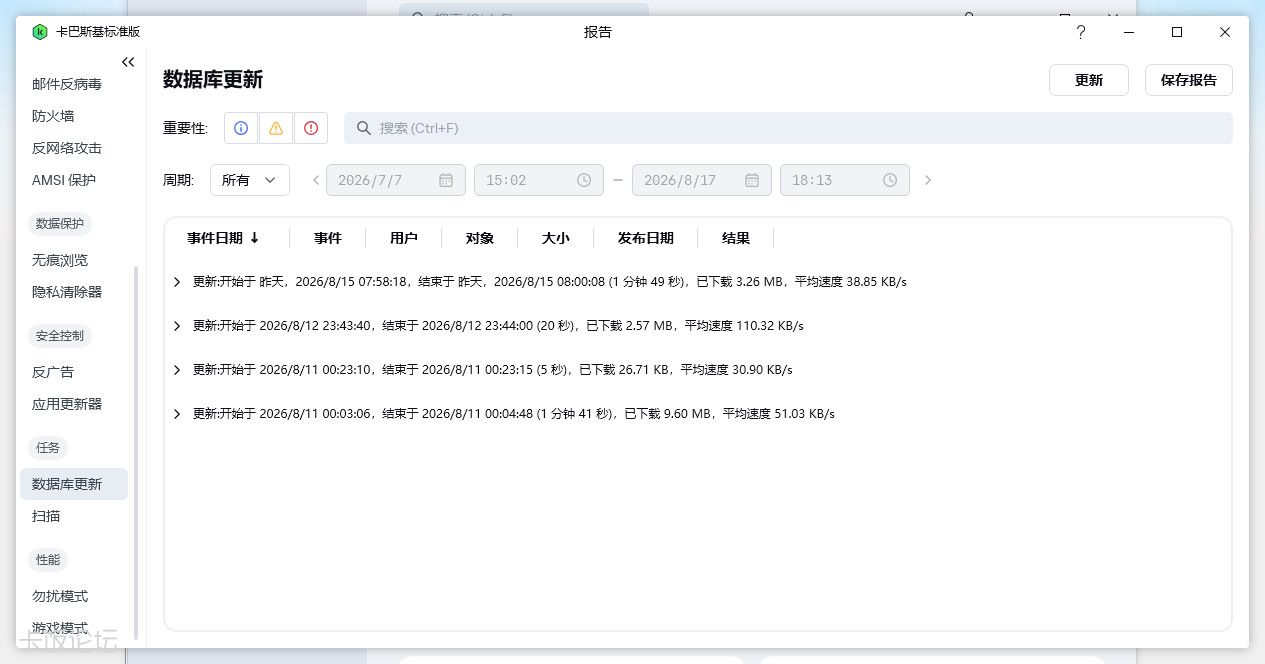The width and height of the screenshot is (1265, 664).
Task: Open 扫描 in the sidebar
Action: pos(46,516)
